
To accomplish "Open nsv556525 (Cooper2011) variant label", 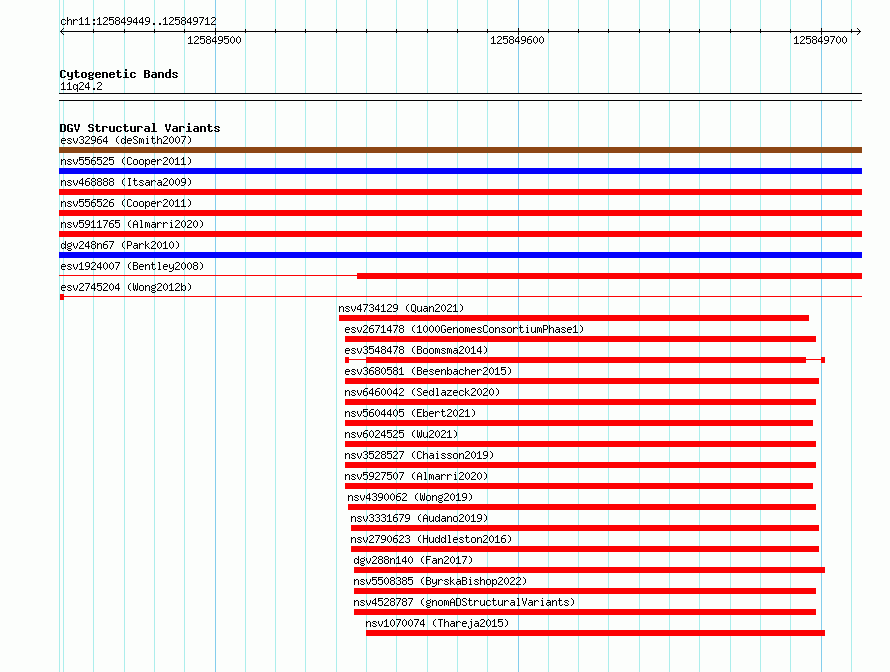I will pyautogui.click(x=126, y=161).
